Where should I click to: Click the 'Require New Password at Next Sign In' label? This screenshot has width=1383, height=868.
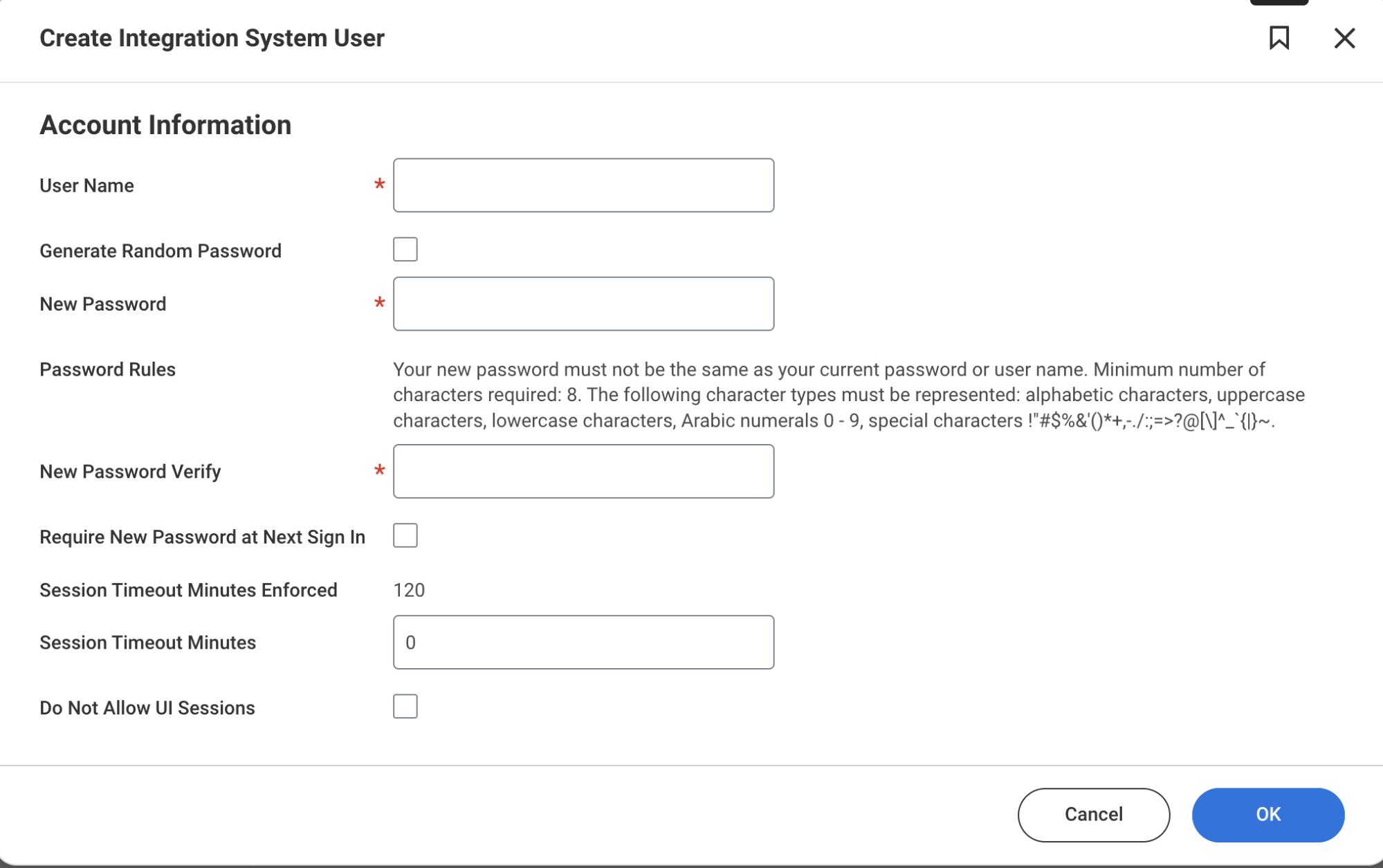click(x=202, y=537)
